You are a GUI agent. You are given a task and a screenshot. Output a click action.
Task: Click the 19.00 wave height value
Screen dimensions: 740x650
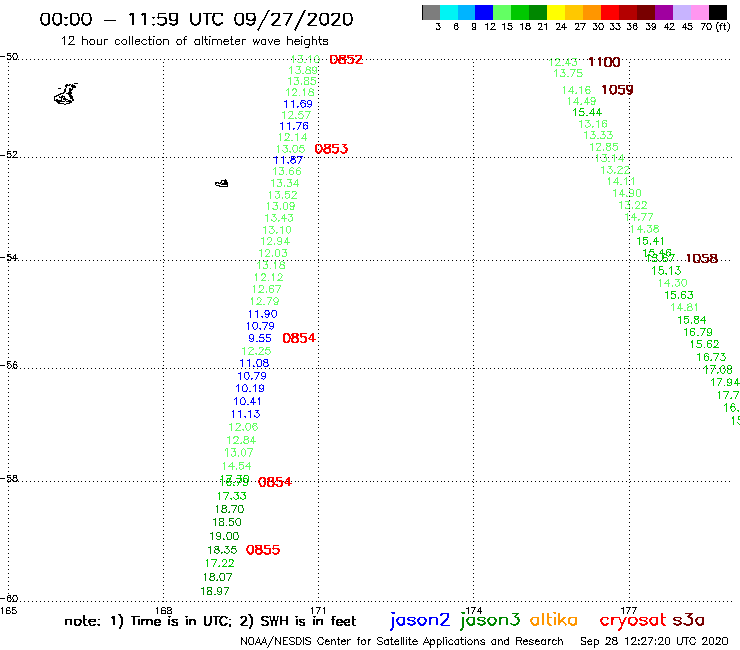(x=224, y=536)
